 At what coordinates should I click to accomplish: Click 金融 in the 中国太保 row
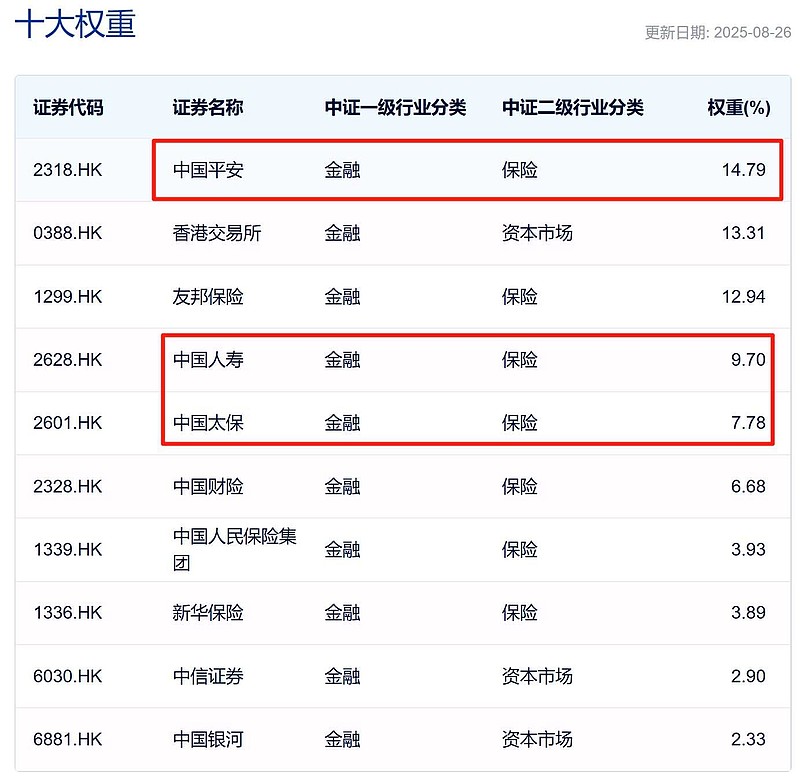click(x=342, y=423)
